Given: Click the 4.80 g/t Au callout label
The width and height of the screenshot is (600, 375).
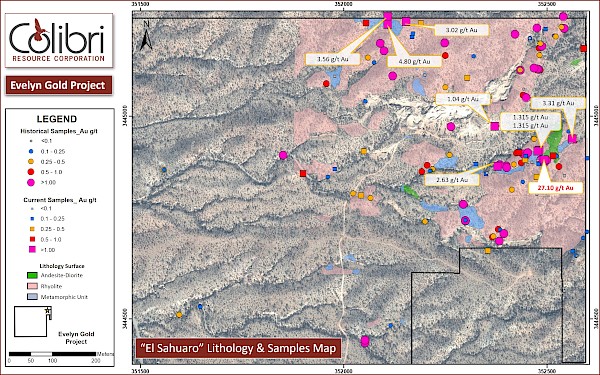Looking at the screenshot, I should tap(414, 61).
